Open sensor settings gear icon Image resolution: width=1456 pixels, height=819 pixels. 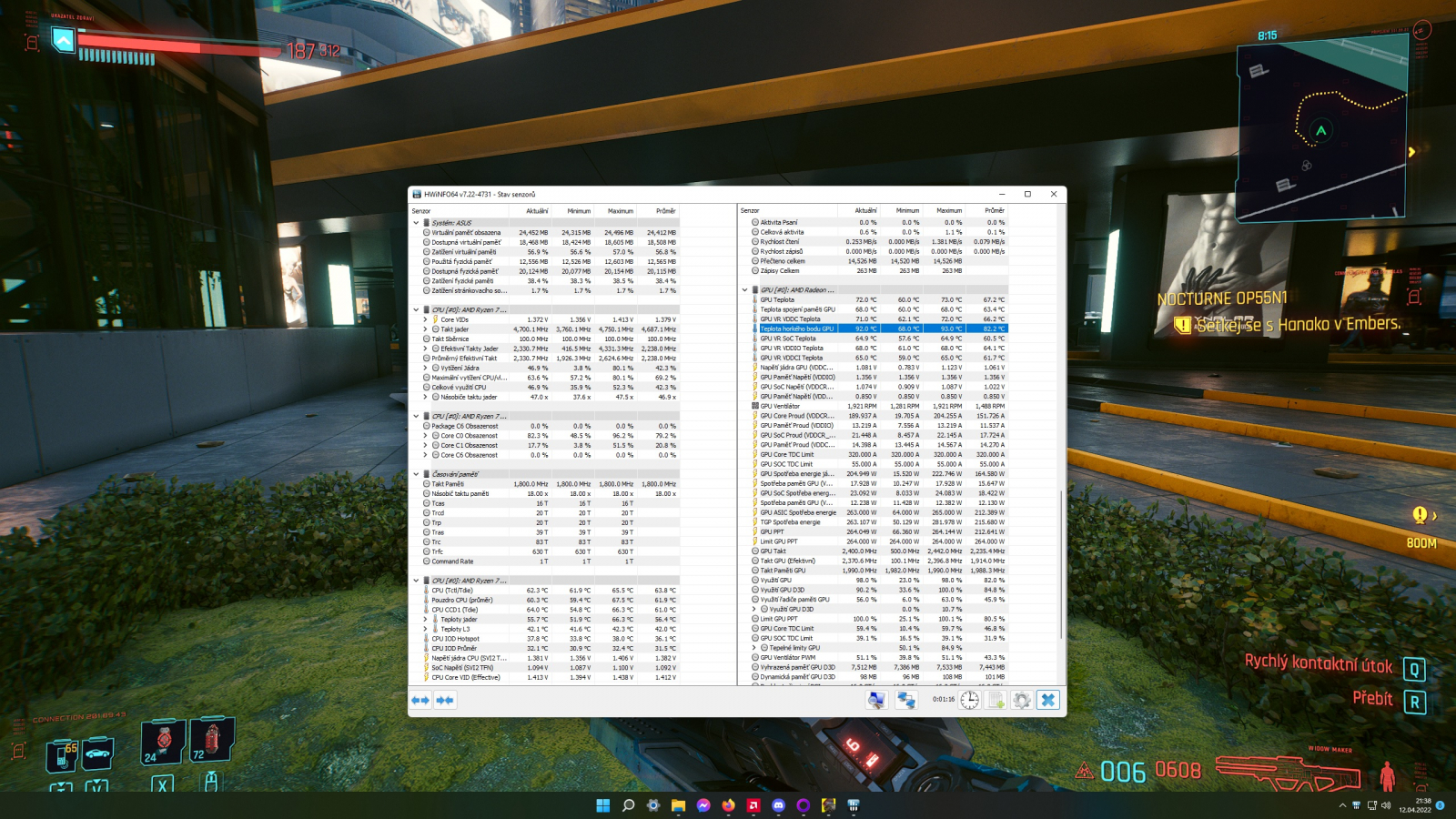pyautogui.click(x=1022, y=700)
